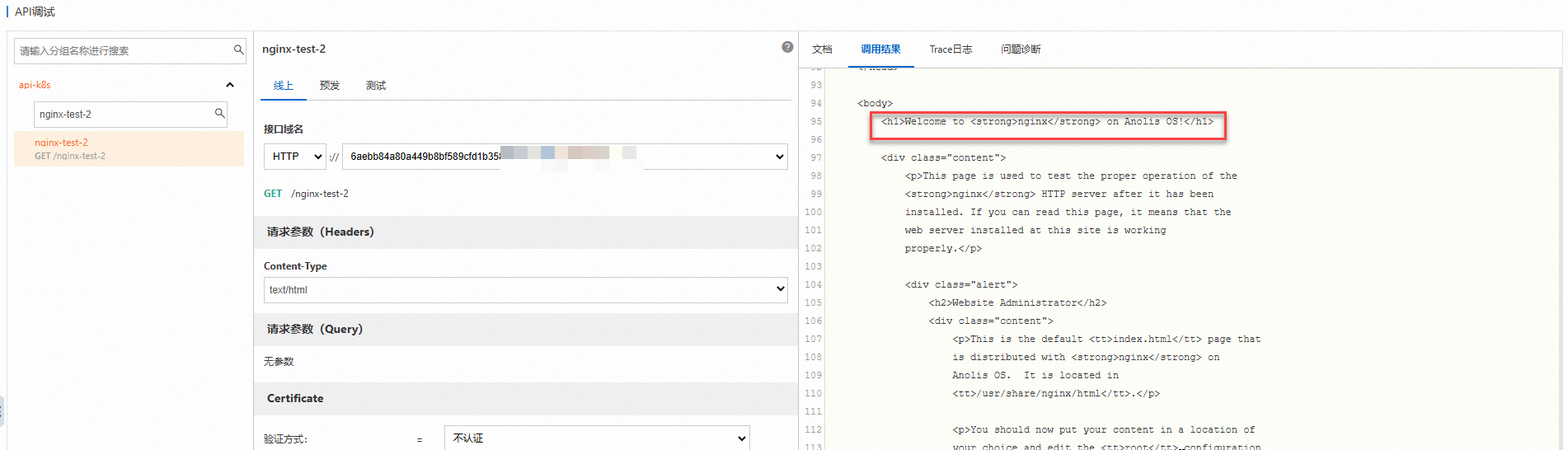Open the HTTP protocol dropdown
Screen dimensions: 1568x450
click(x=295, y=157)
